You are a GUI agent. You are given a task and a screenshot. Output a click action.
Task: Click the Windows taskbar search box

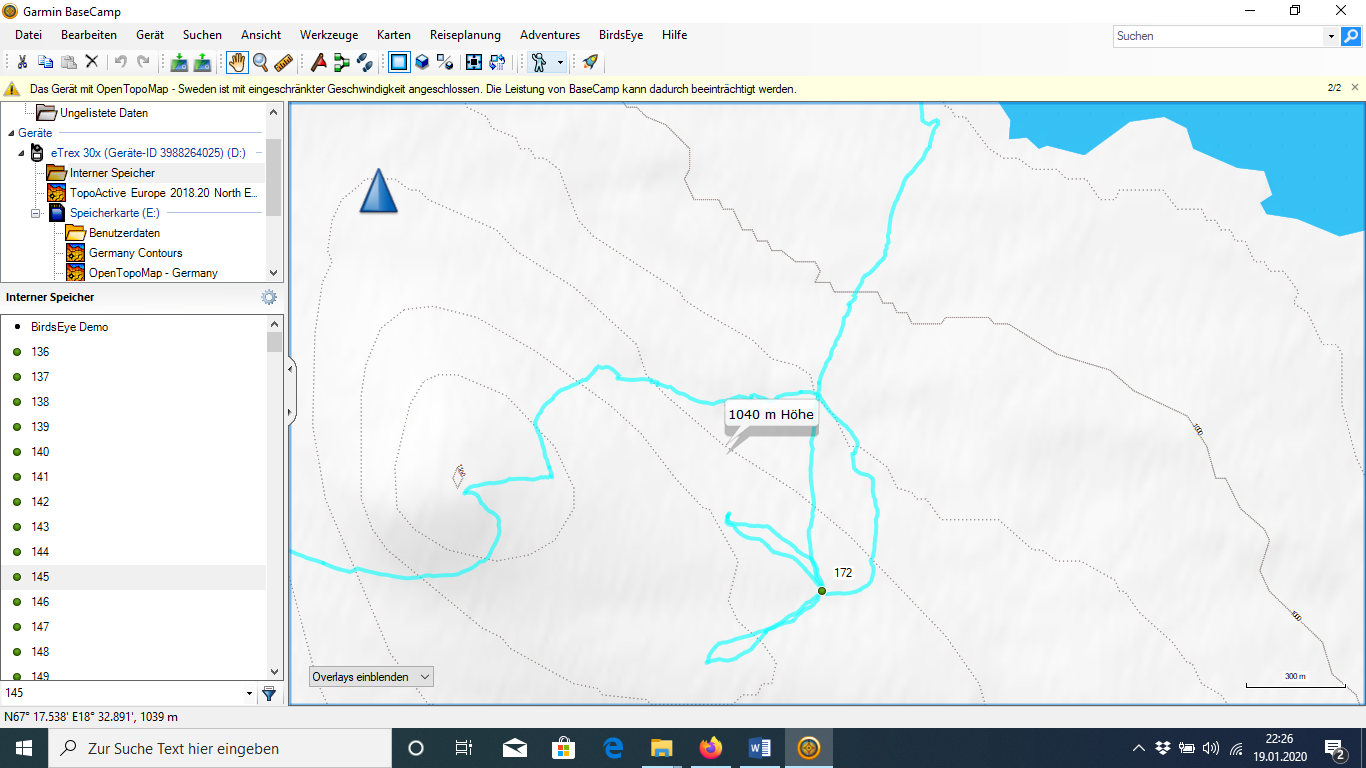click(x=220, y=748)
